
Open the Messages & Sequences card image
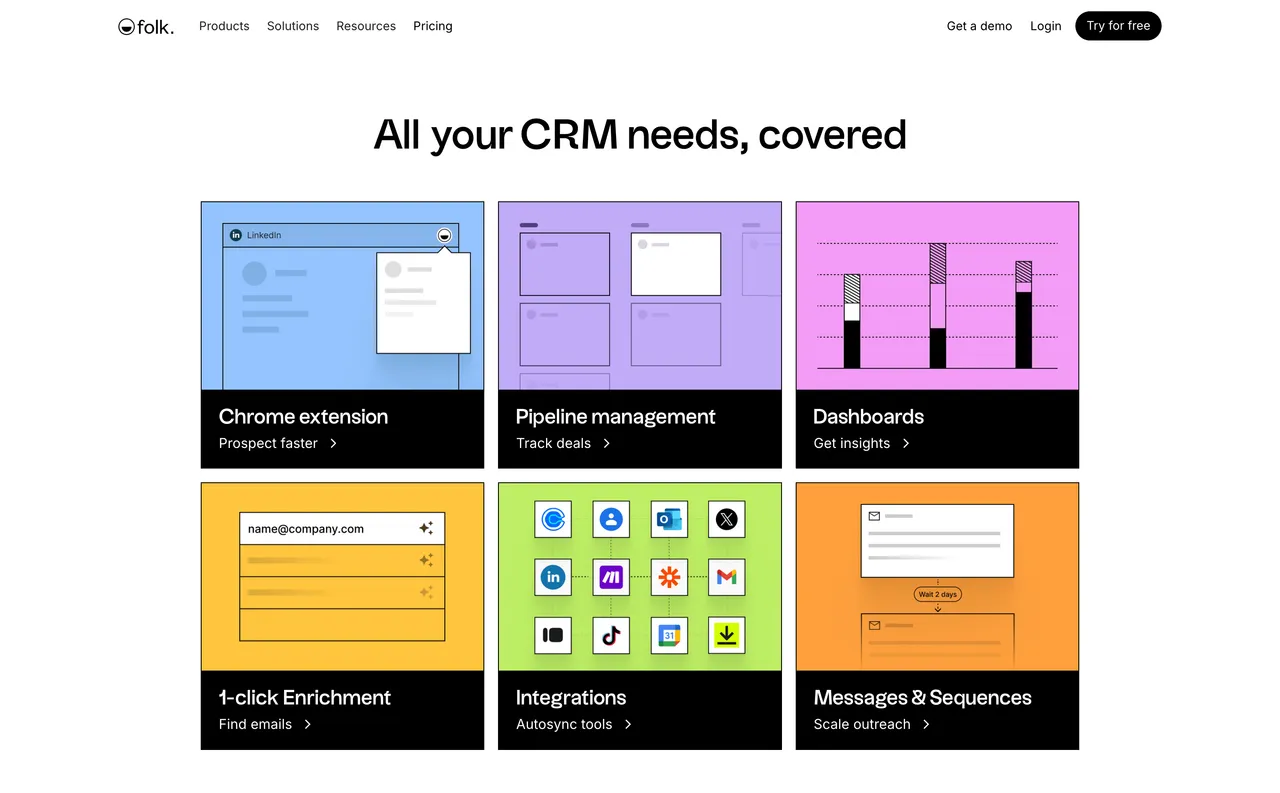point(937,577)
